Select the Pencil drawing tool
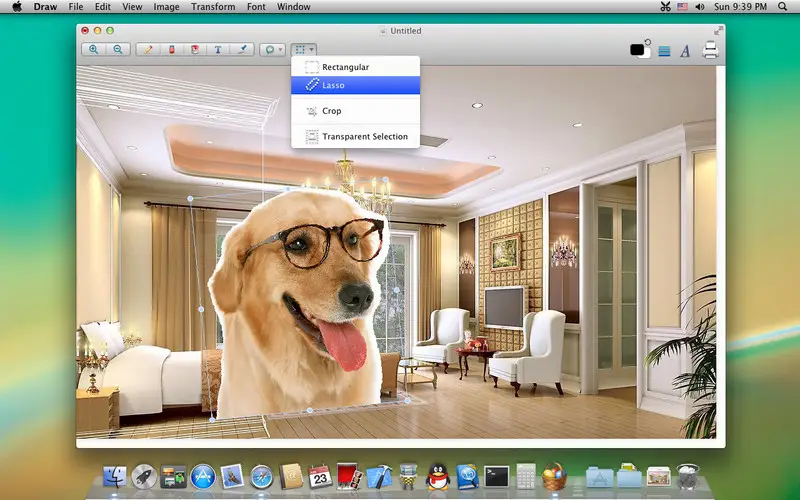This screenshot has height=500, width=800. coord(148,49)
